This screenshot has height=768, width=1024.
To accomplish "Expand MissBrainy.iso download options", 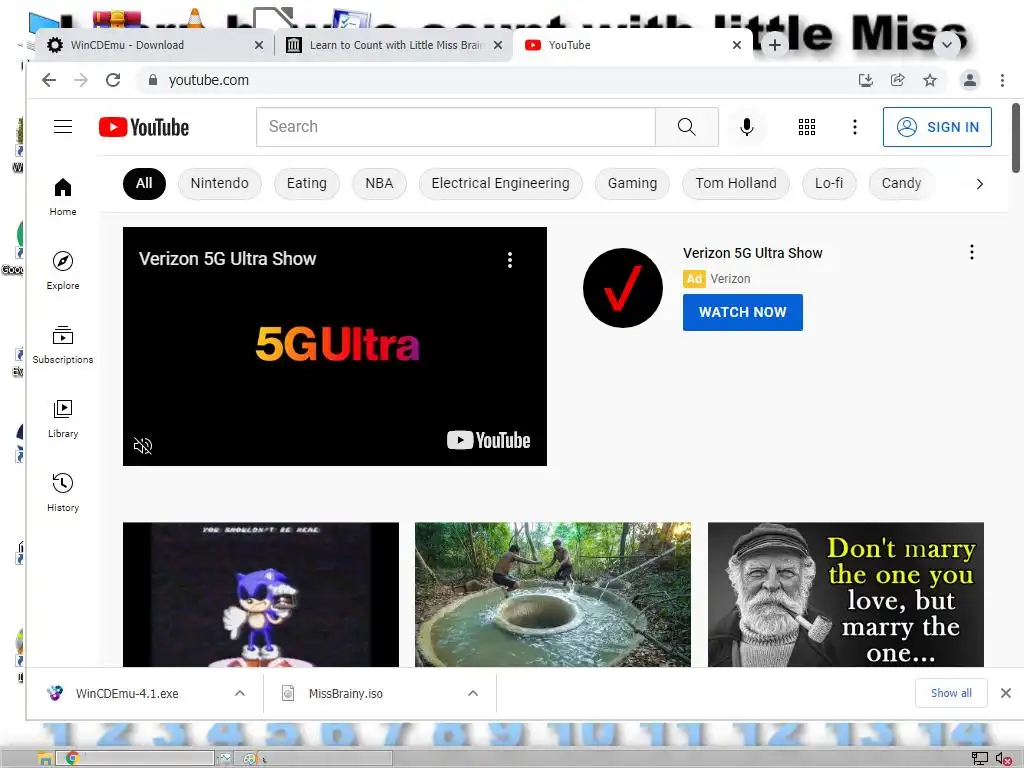I will [x=473, y=693].
